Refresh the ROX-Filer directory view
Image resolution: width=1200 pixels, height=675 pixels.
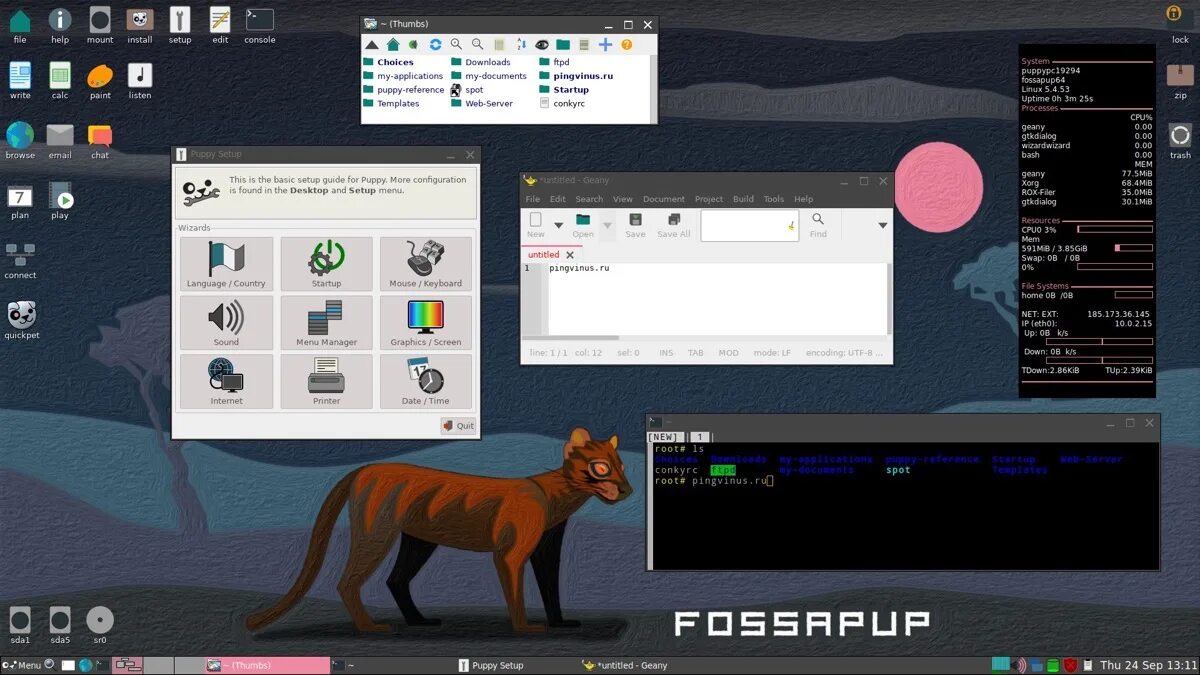(x=435, y=45)
